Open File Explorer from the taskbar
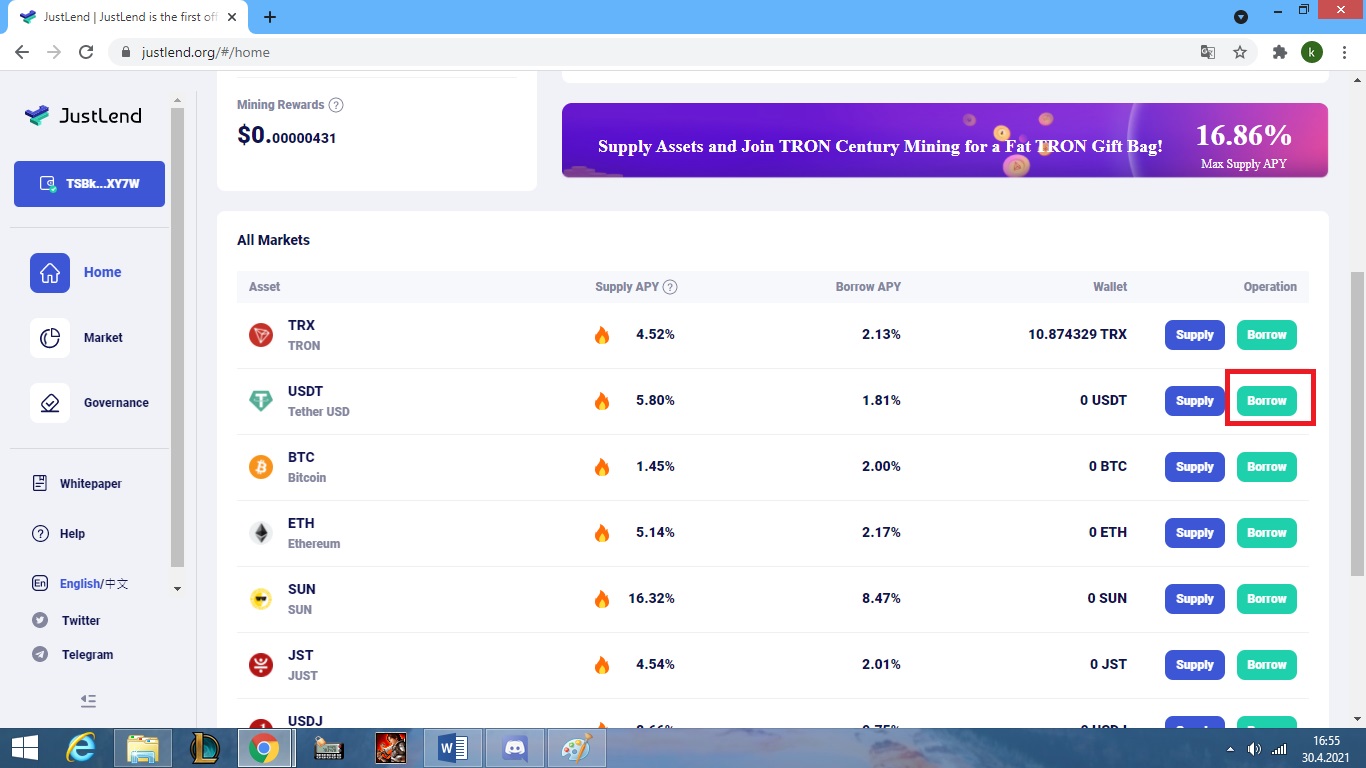 pyautogui.click(x=143, y=748)
